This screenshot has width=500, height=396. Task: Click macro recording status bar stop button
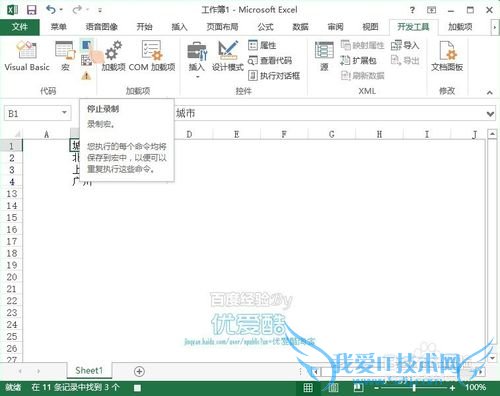click(137, 388)
